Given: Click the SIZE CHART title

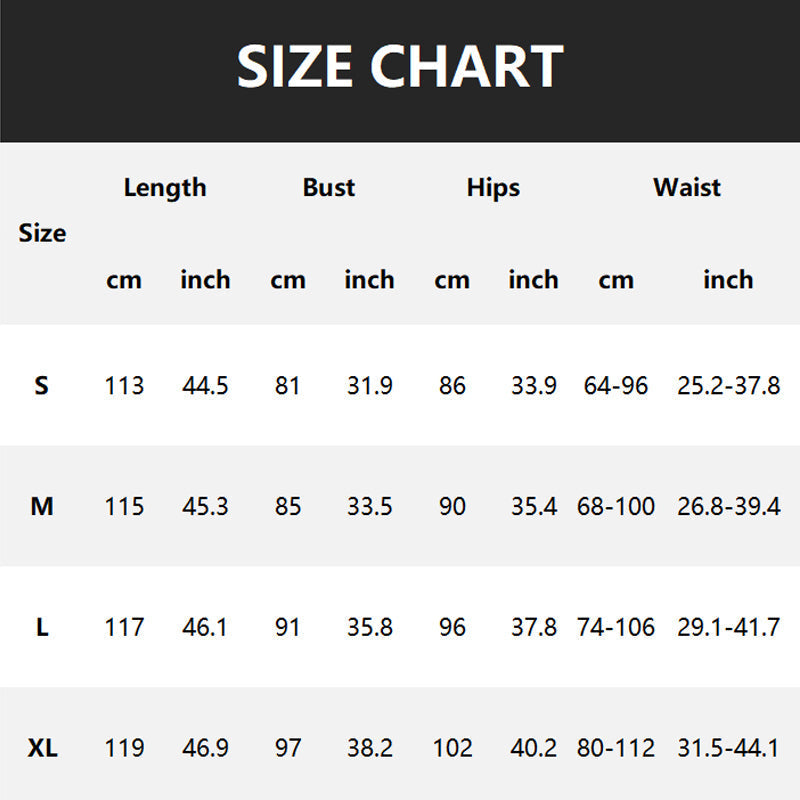Looking at the screenshot, I should (400, 67).
